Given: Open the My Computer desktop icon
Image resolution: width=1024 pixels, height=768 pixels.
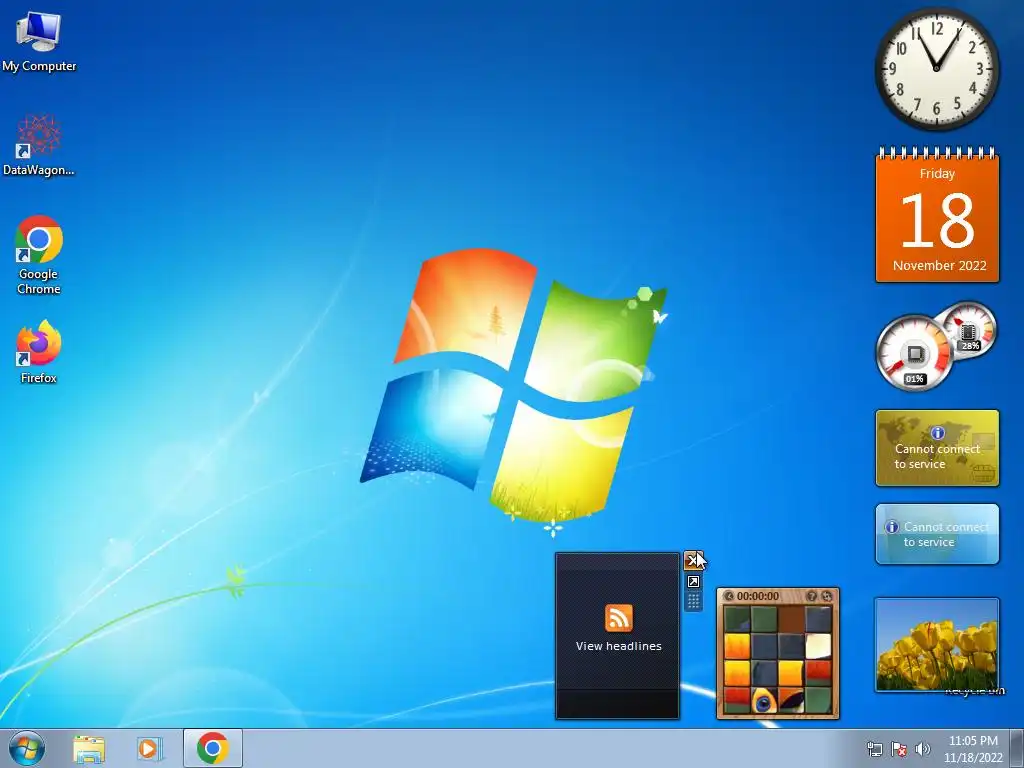Looking at the screenshot, I should [x=39, y=40].
